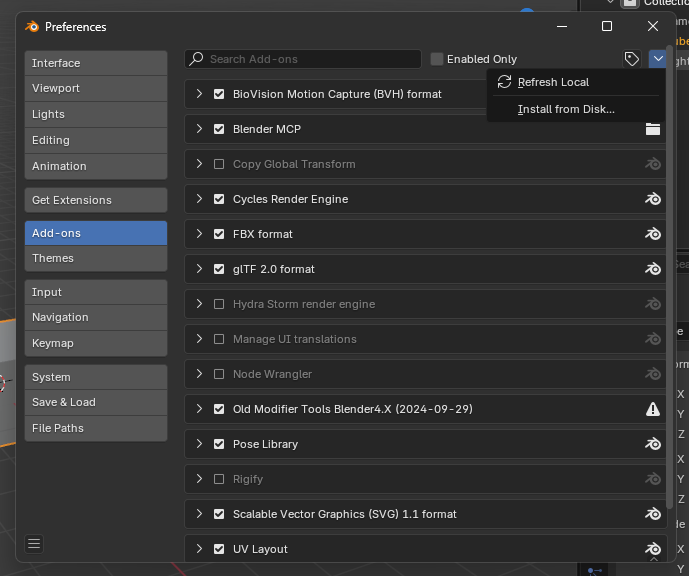The image size is (689, 576).
Task: Disable the Pose Library add-on checkbox
Action: (219, 444)
